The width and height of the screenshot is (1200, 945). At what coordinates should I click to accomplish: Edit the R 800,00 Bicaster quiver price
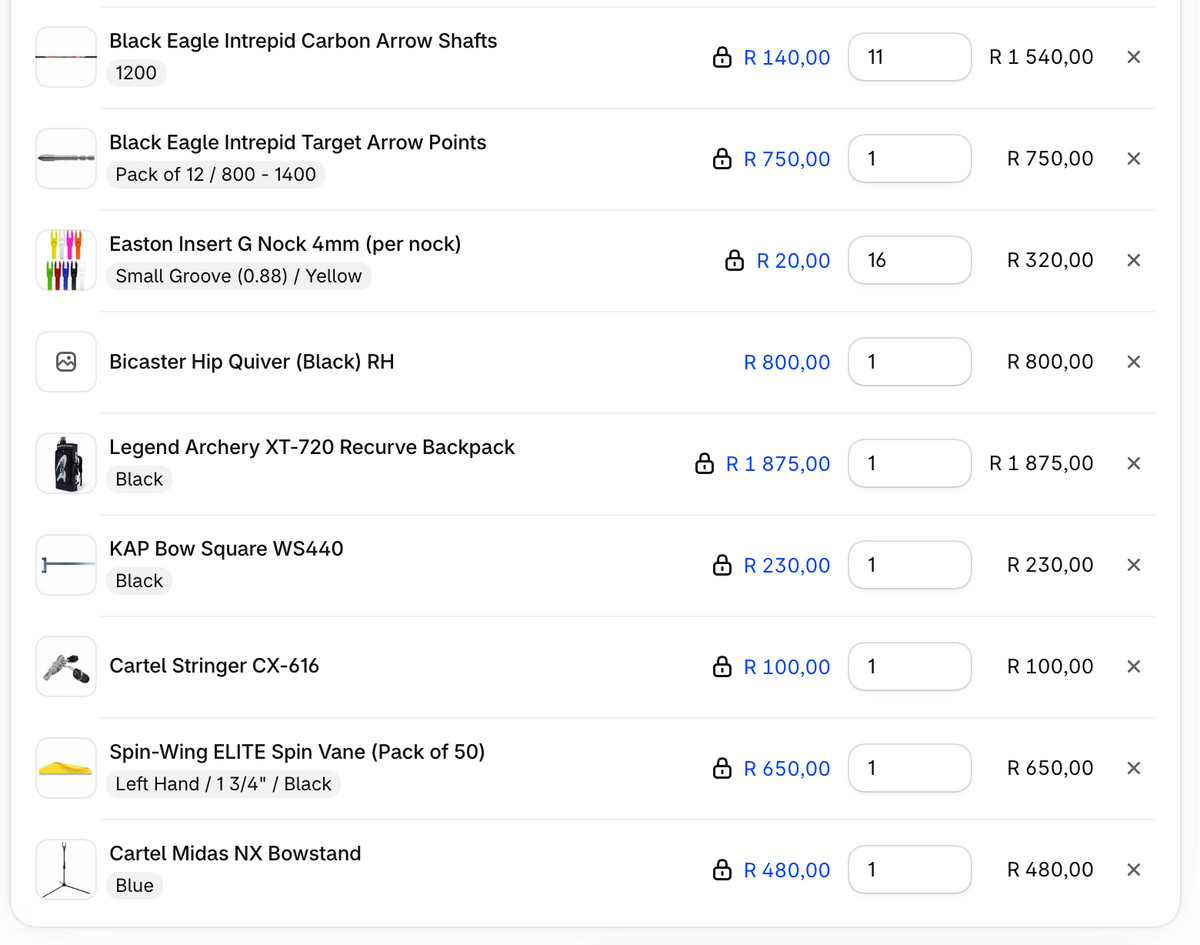coord(787,362)
